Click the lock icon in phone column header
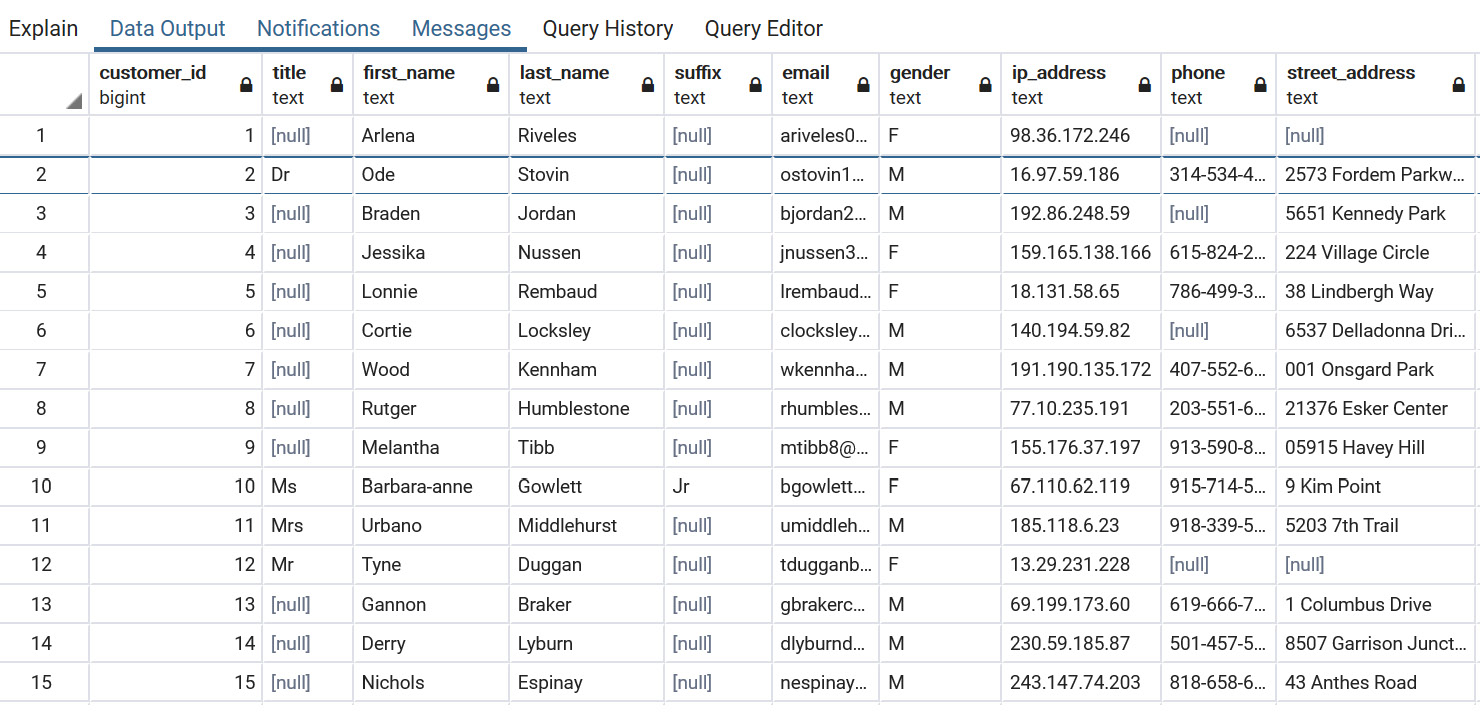This screenshot has height=712, width=1480. pyautogui.click(x=1260, y=85)
